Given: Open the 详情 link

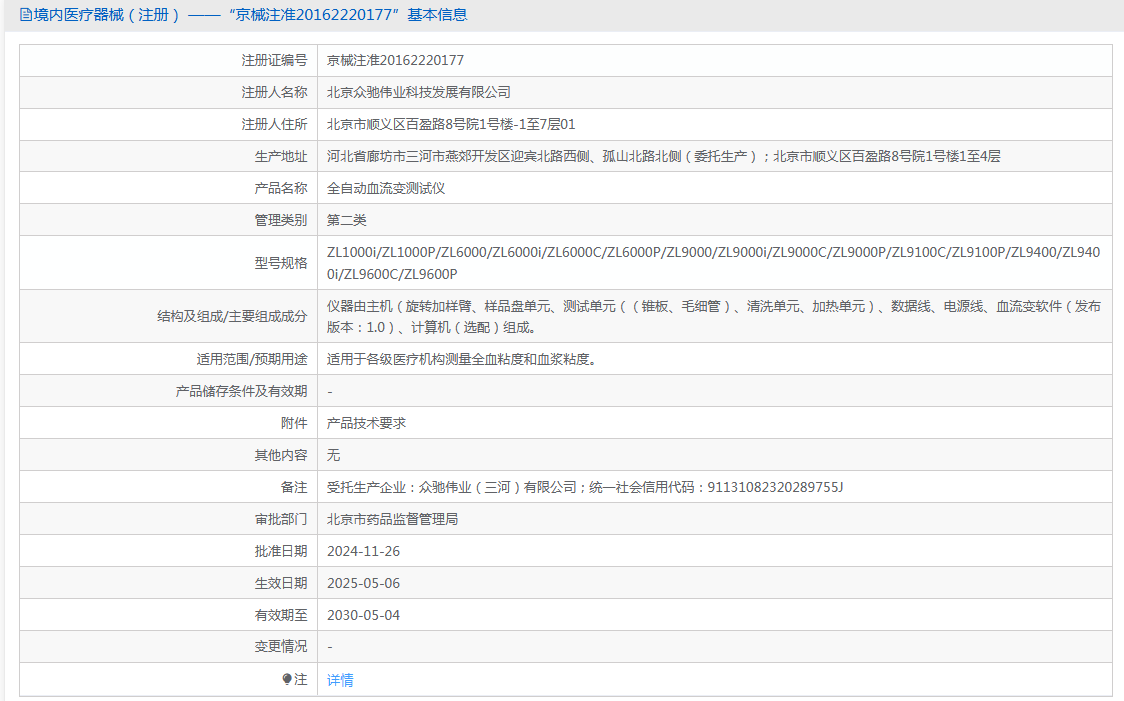Looking at the screenshot, I should (340, 679).
